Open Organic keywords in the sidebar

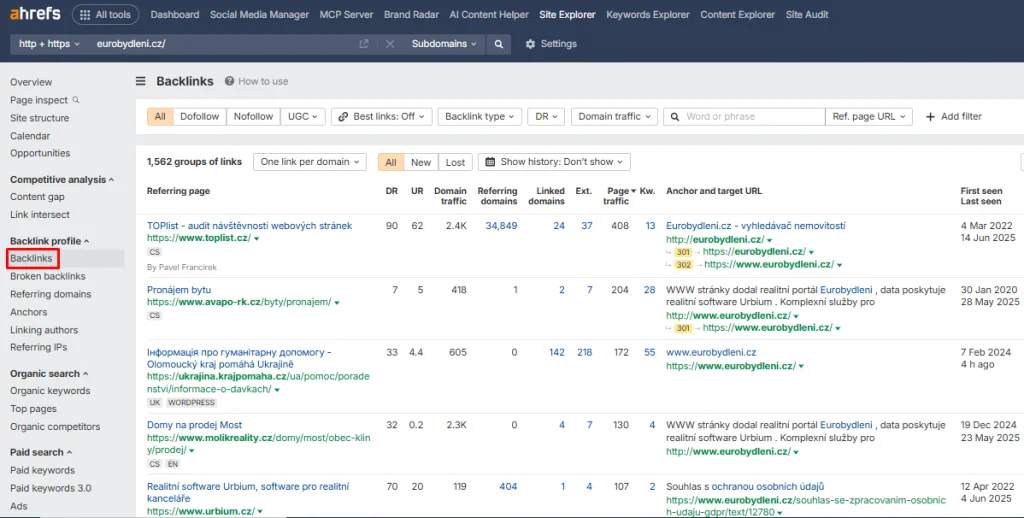coord(50,391)
